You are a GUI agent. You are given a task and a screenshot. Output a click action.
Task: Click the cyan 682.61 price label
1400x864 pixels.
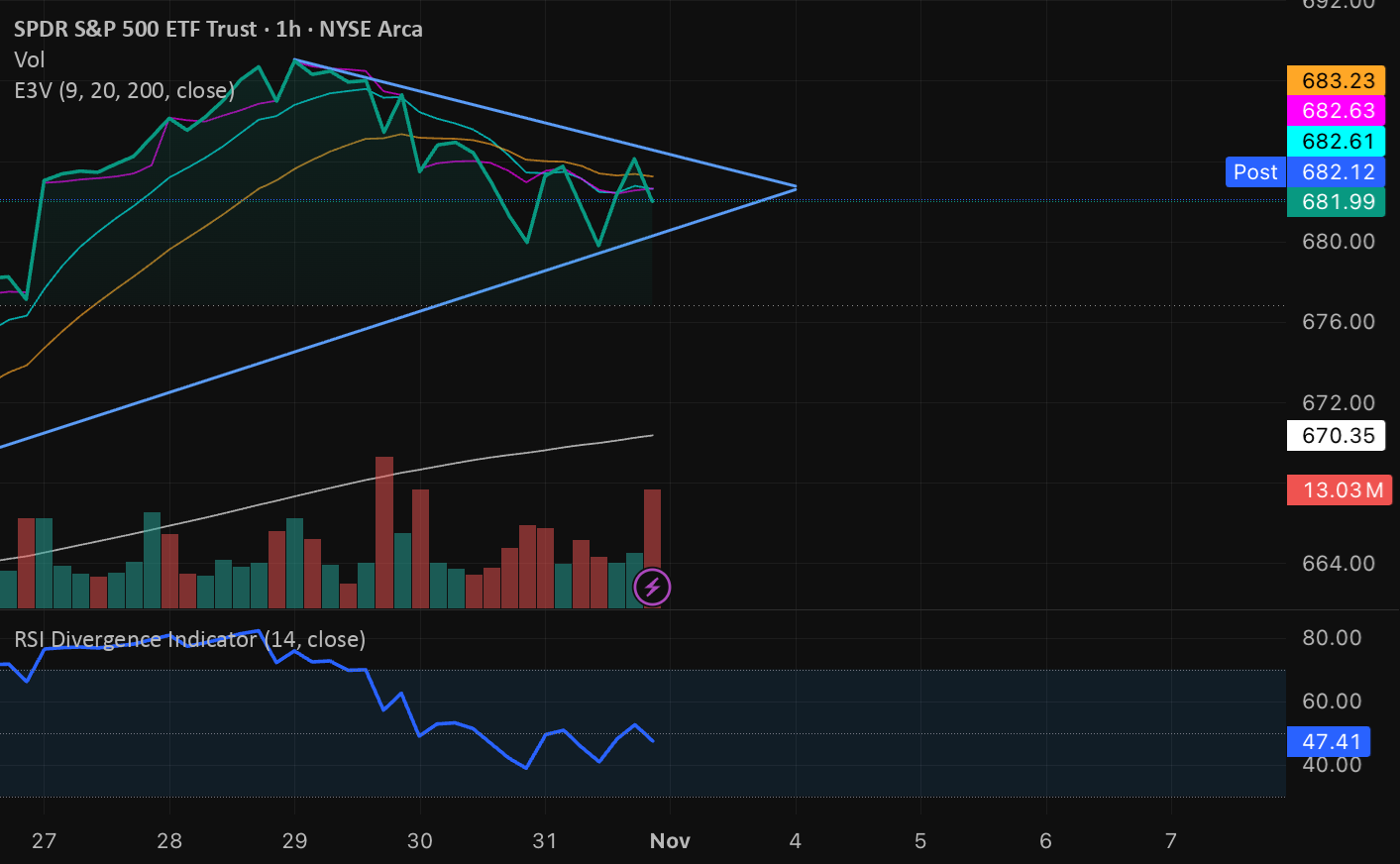pos(1336,141)
